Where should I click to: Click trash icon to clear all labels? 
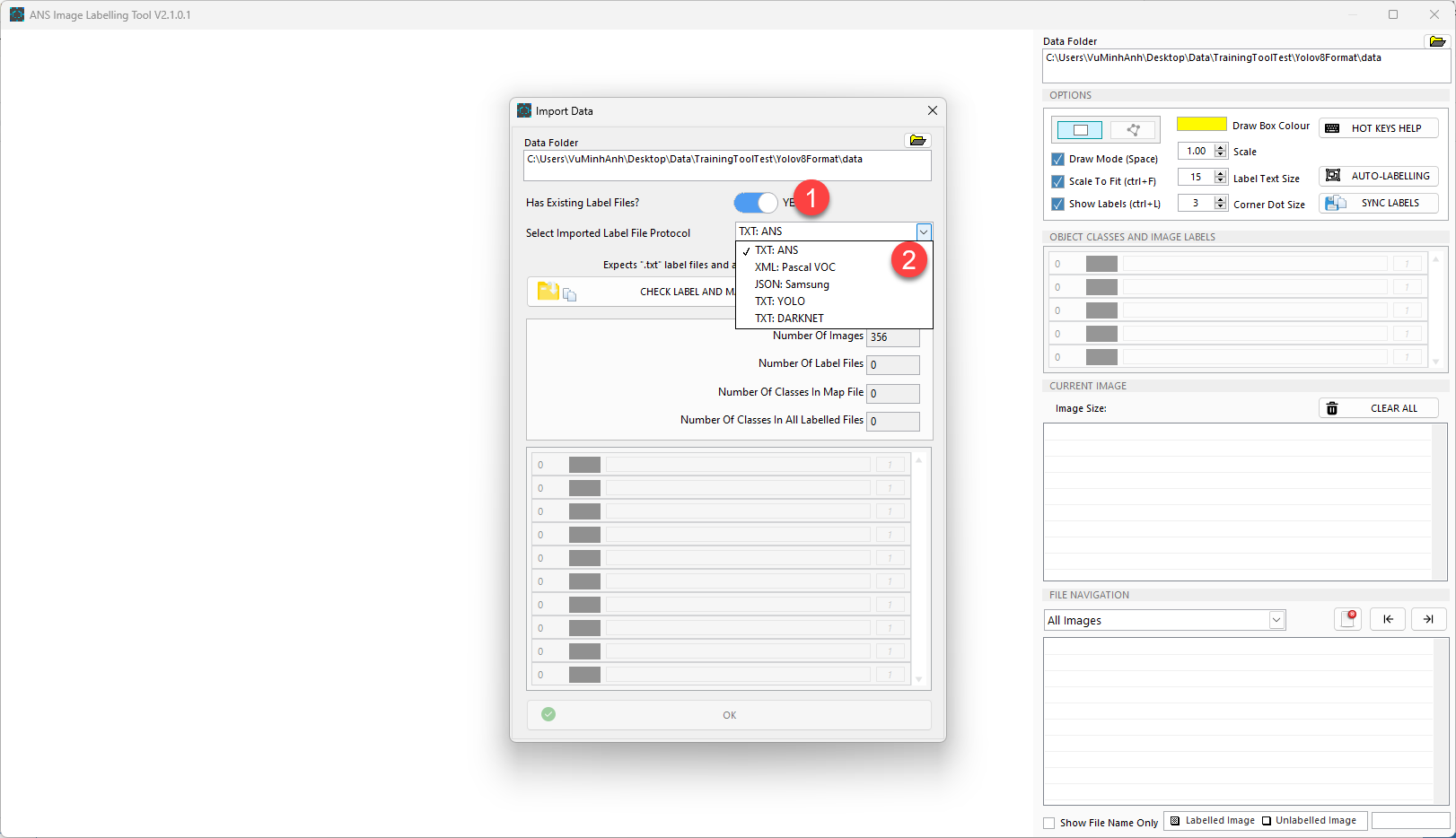coord(1332,408)
